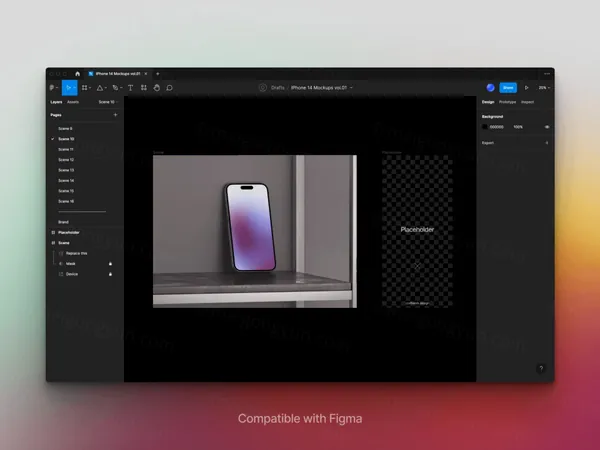Open the Help question mark button
Image resolution: width=600 pixels, height=450 pixels.
tap(541, 369)
